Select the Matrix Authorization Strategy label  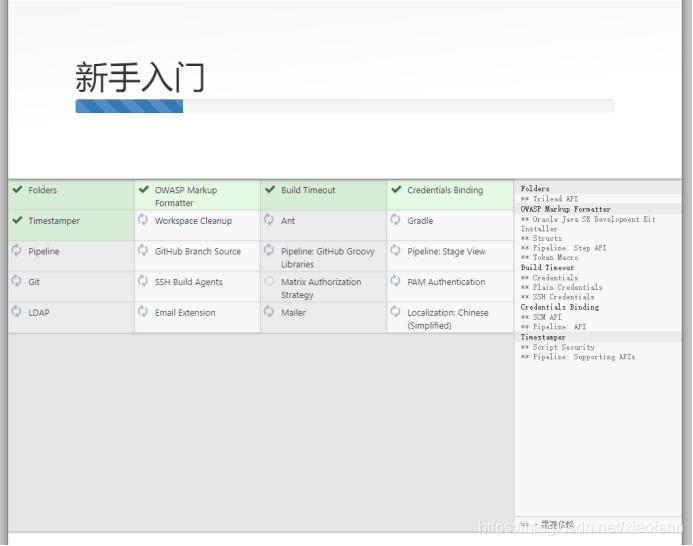(x=321, y=288)
